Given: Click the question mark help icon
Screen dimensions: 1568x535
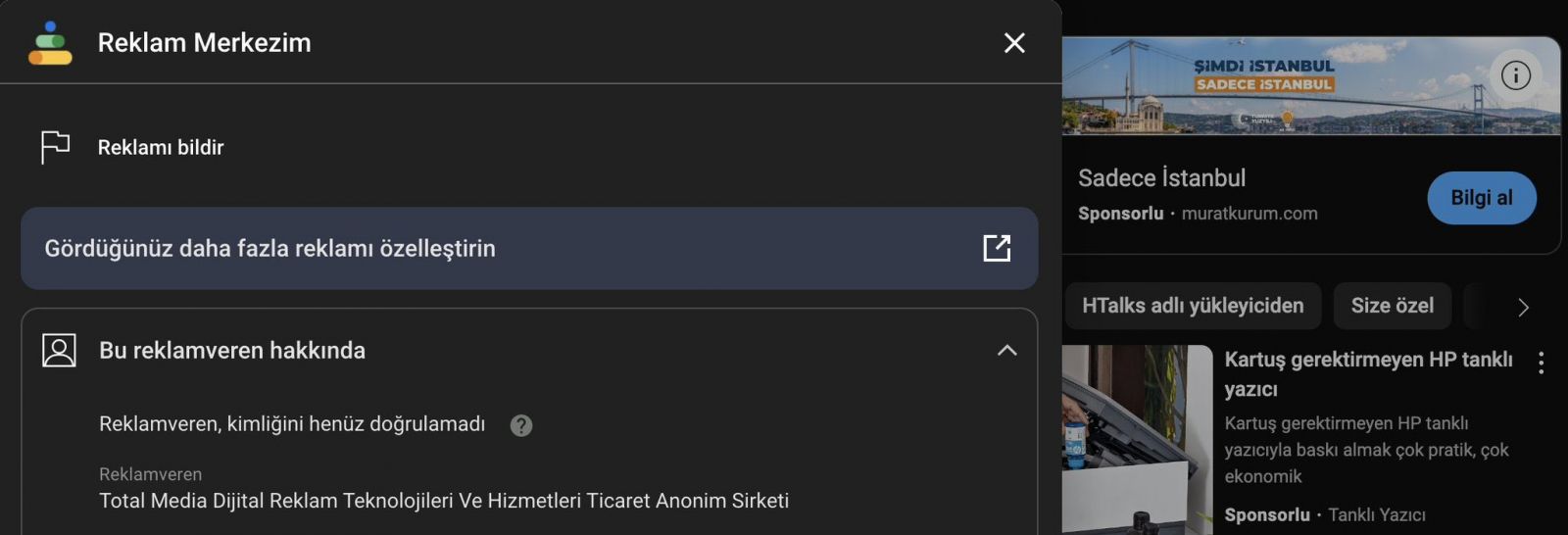Looking at the screenshot, I should 521,425.
